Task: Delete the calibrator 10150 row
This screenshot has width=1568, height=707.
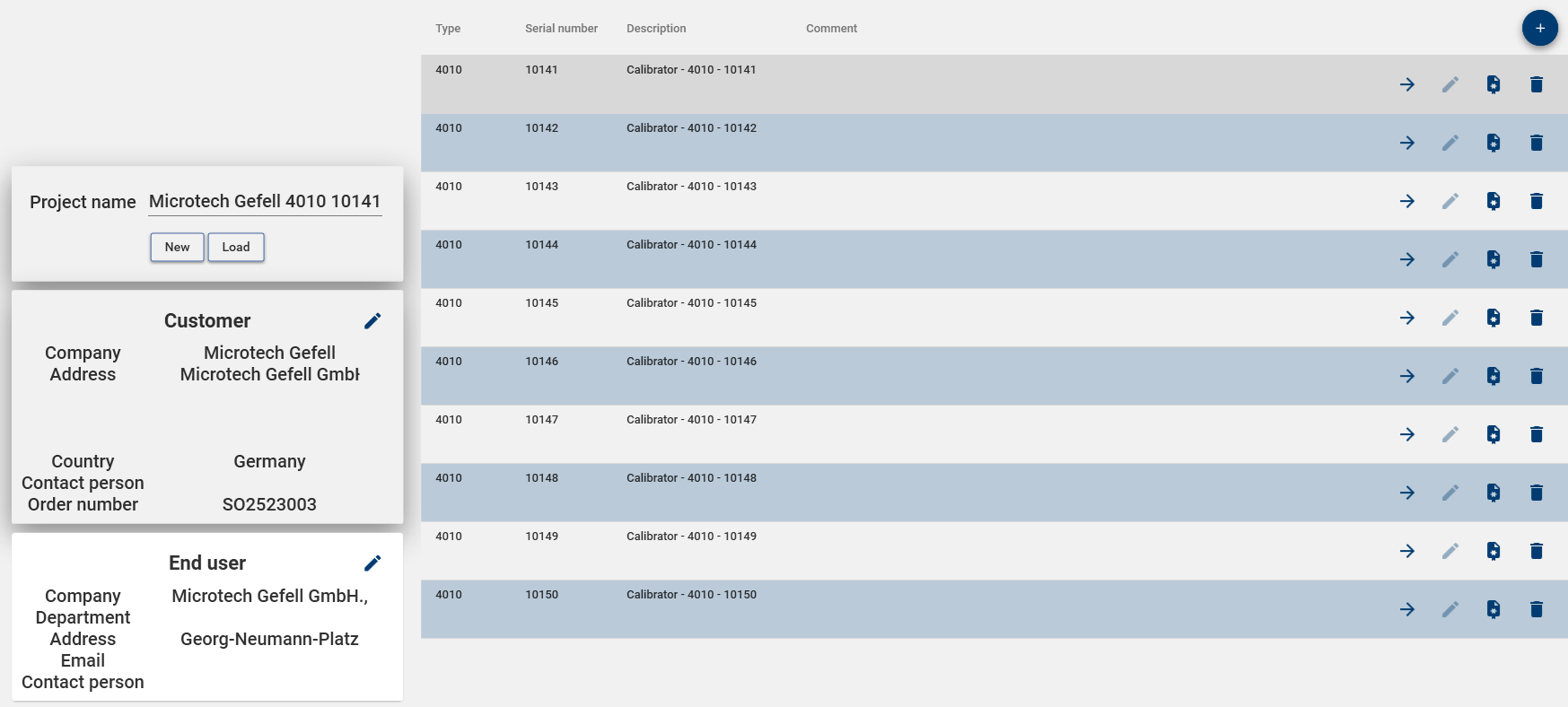Action: click(x=1537, y=609)
